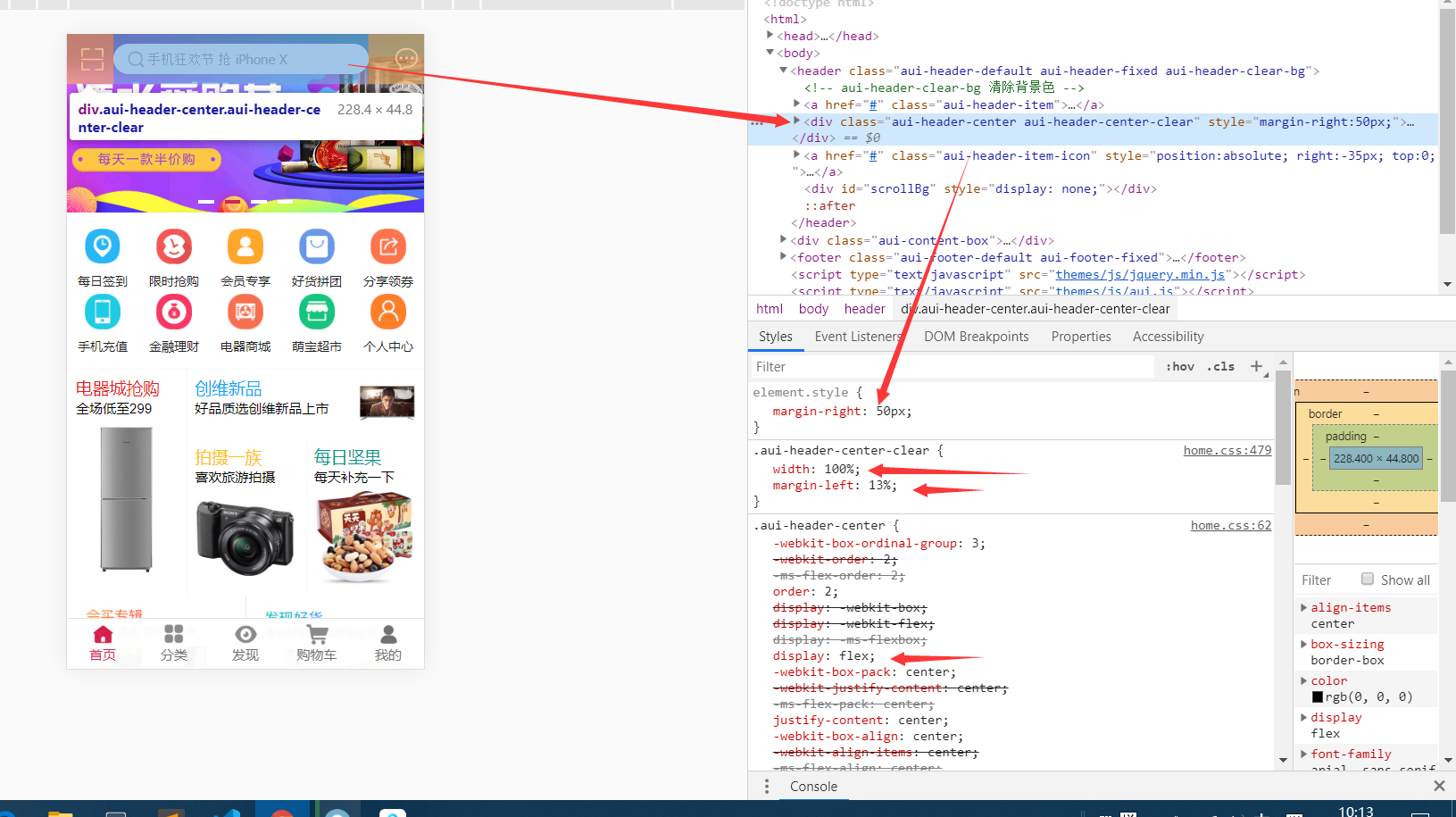Close the Console drawer
Screen dimensions: 1456x817
pos(1439,786)
